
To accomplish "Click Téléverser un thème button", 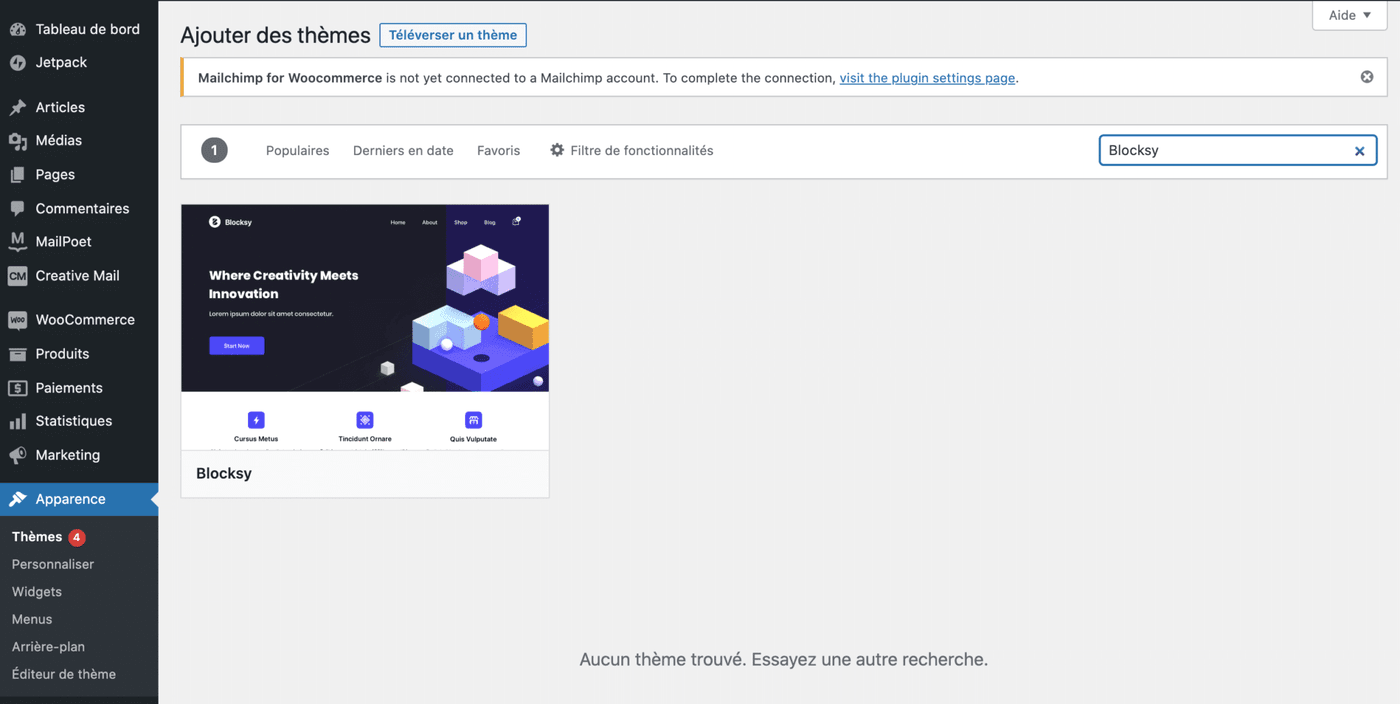I will (x=453, y=35).
